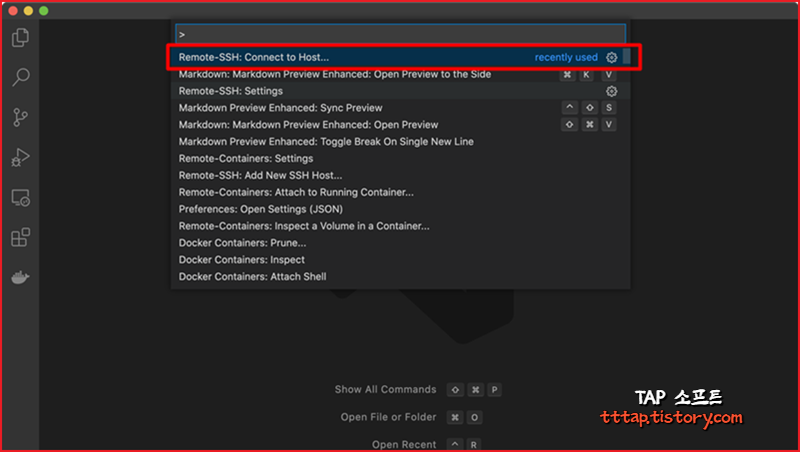Choose Remote-SSH: Settings command
Viewport: 800px width, 452px height.
pyautogui.click(x=401, y=91)
